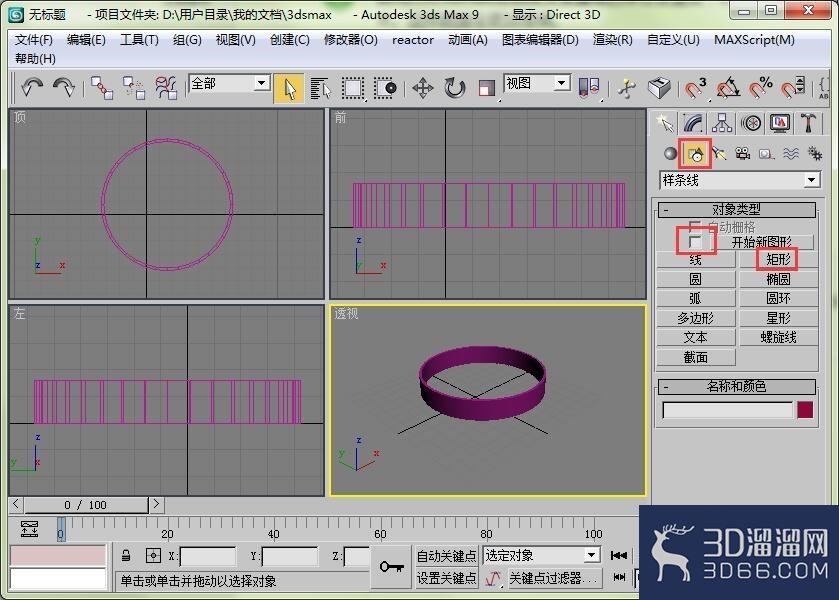The width and height of the screenshot is (839, 600).
Task: Click the 线 line shape button
Action: pyautogui.click(x=695, y=260)
